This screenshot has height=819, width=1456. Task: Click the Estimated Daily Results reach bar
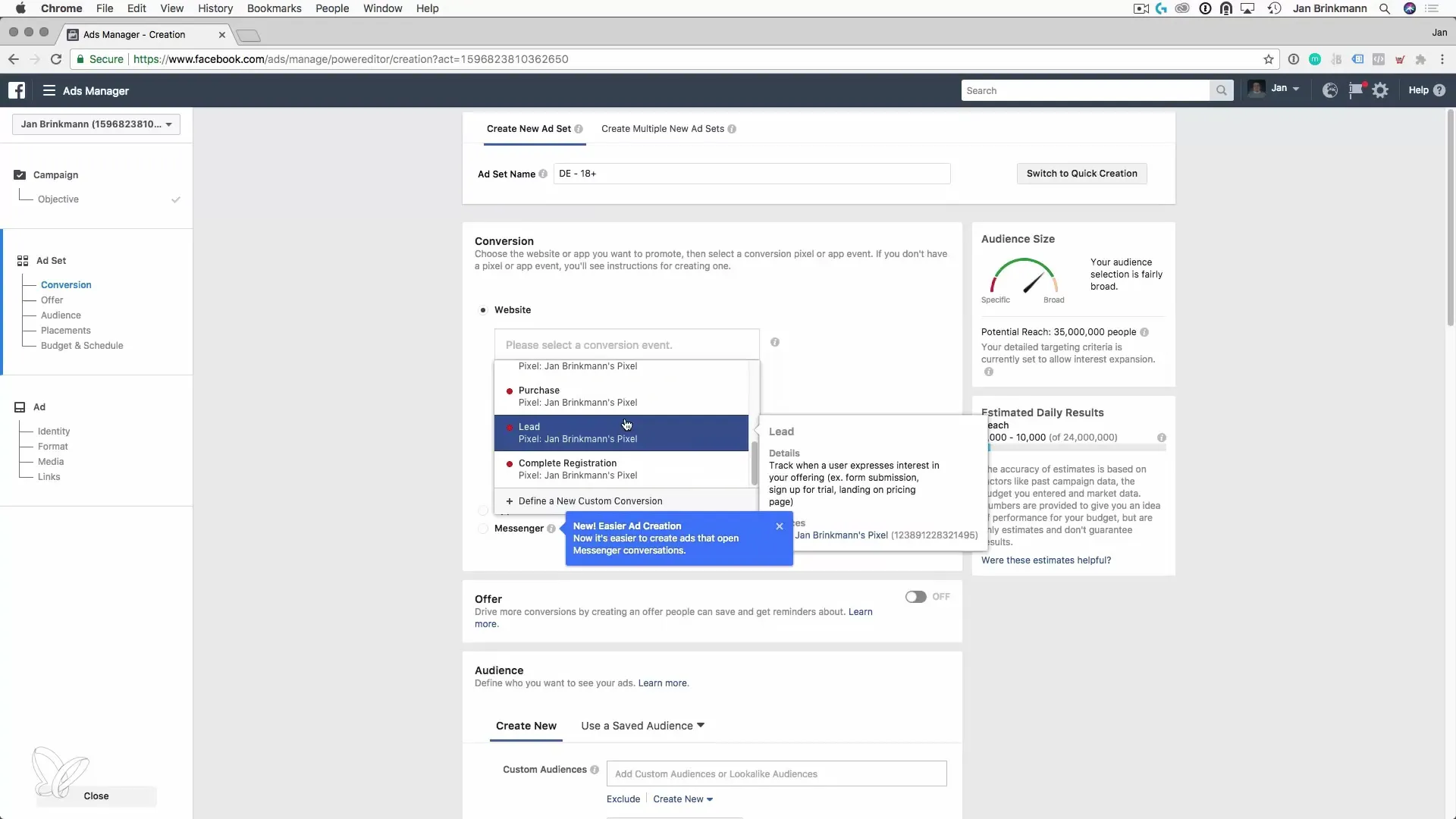1077,448
